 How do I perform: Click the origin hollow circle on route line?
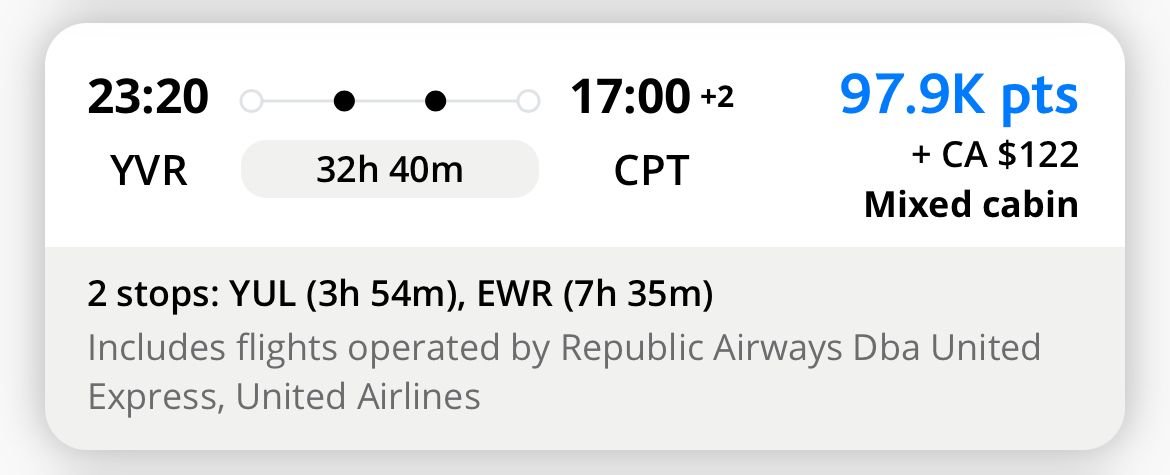(x=252, y=100)
